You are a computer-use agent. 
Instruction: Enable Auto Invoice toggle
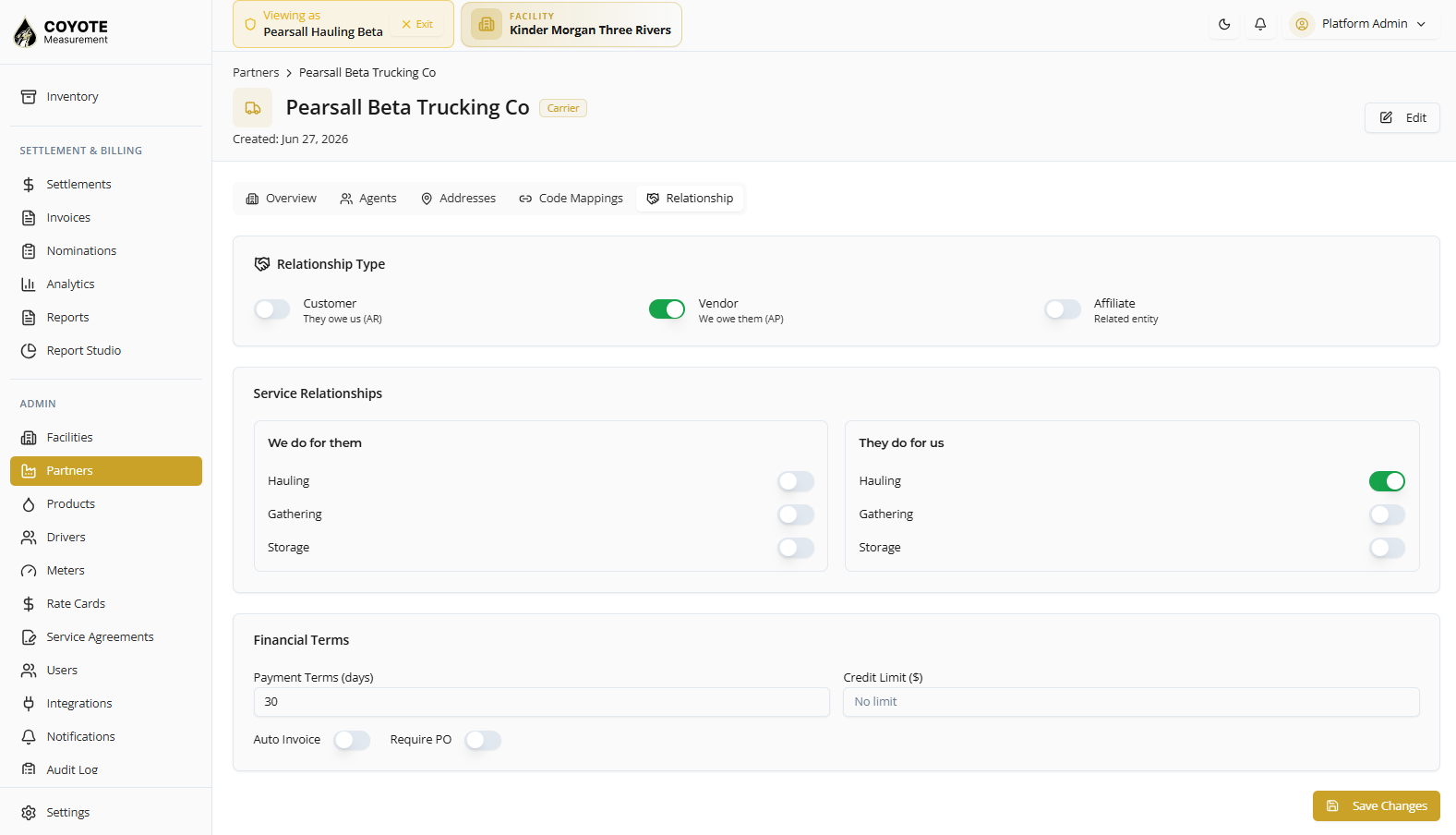tap(352, 741)
